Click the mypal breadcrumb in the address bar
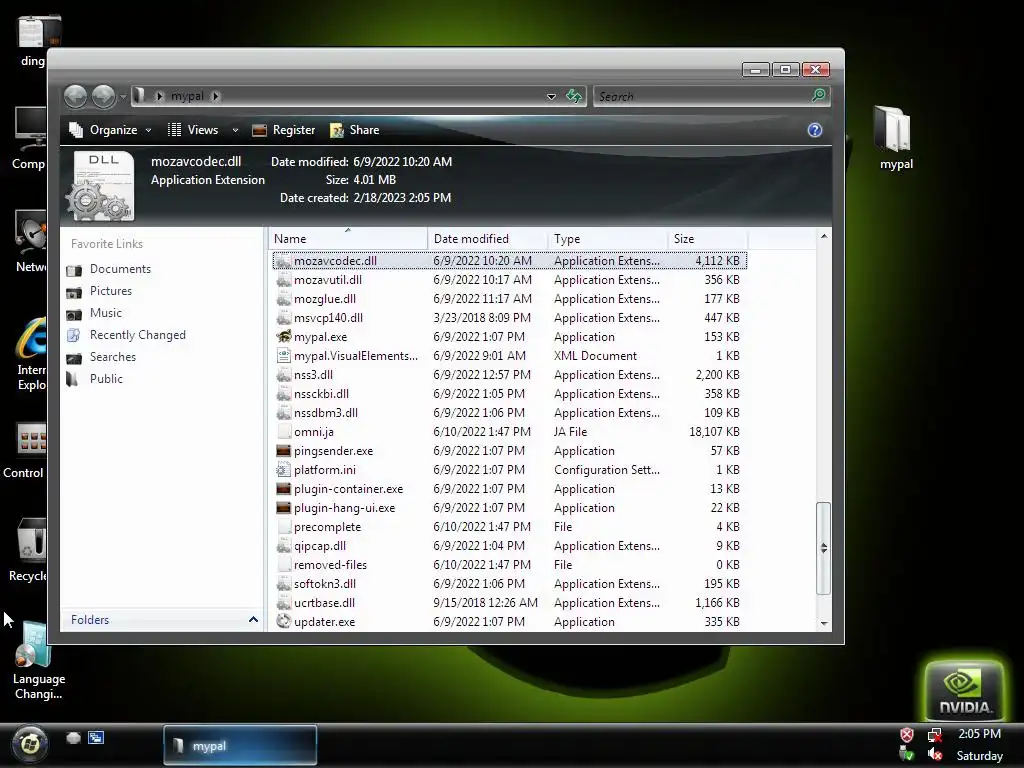 click(x=187, y=96)
